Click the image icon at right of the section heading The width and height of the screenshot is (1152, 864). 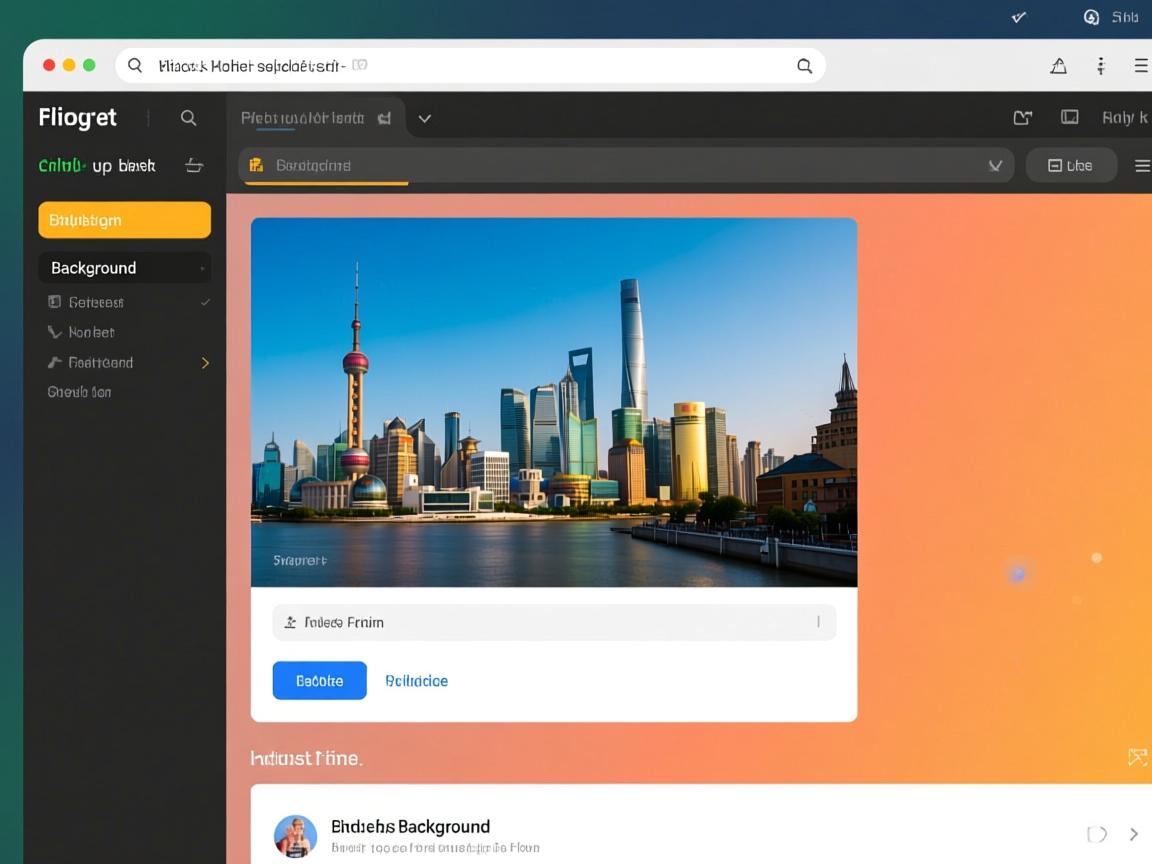(x=1137, y=757)
